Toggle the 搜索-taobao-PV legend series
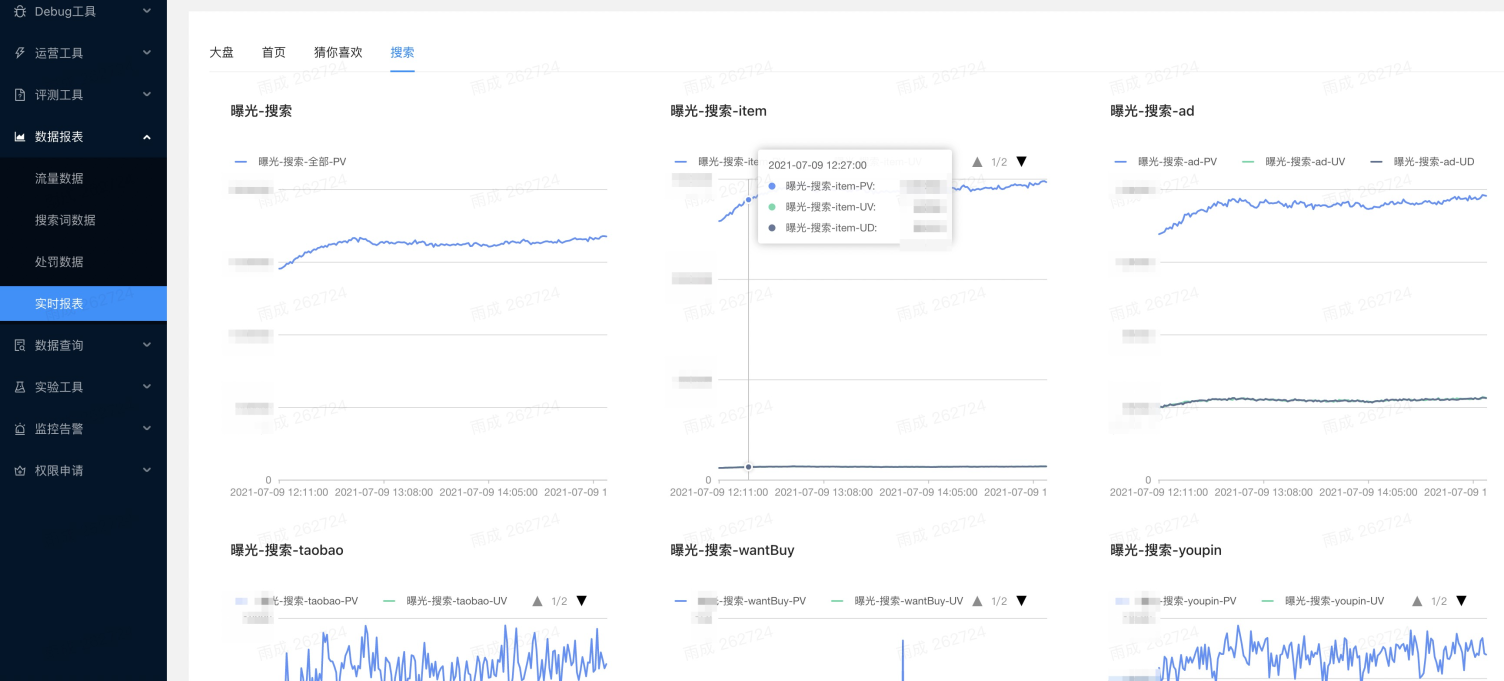This screenshot has height=681, width=1504. 296,601
